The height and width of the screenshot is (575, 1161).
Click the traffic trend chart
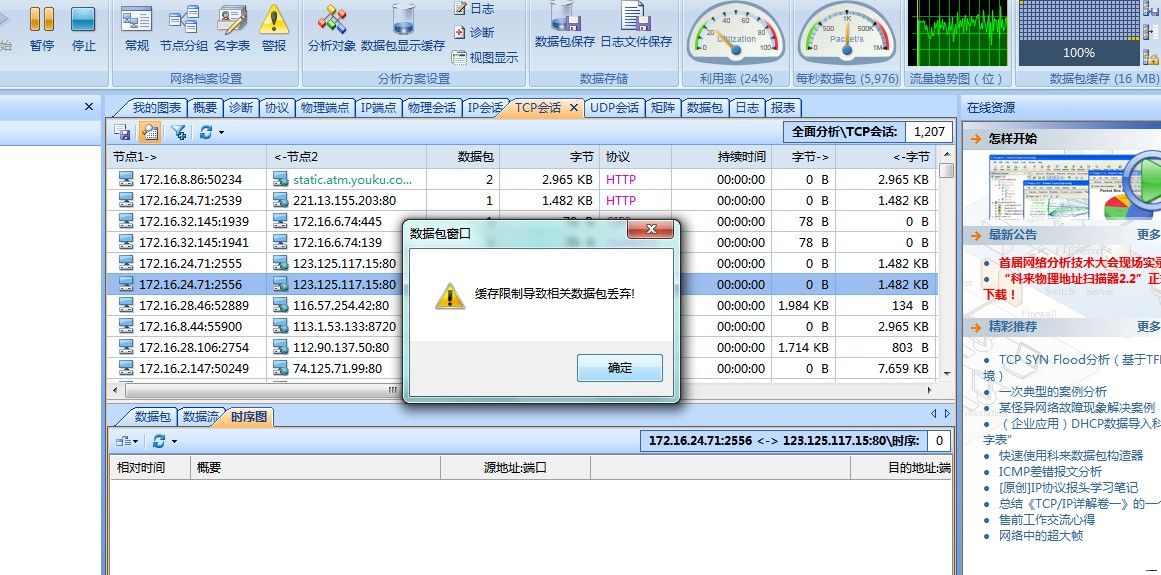pos(957,33)
